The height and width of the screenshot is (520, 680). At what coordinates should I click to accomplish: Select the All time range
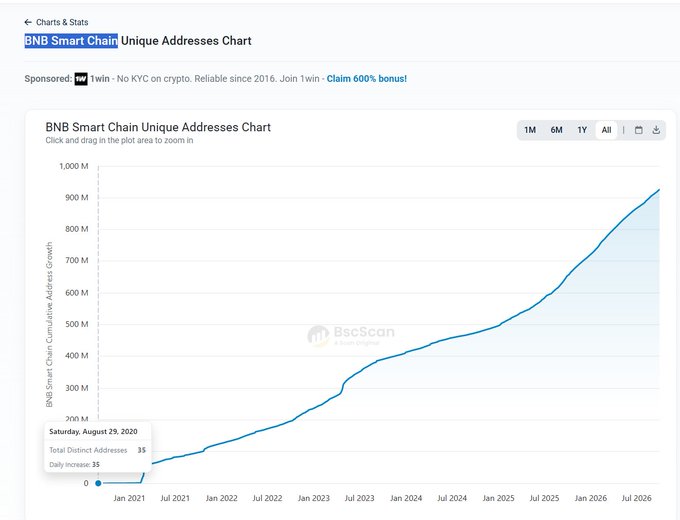click(606, 130)
